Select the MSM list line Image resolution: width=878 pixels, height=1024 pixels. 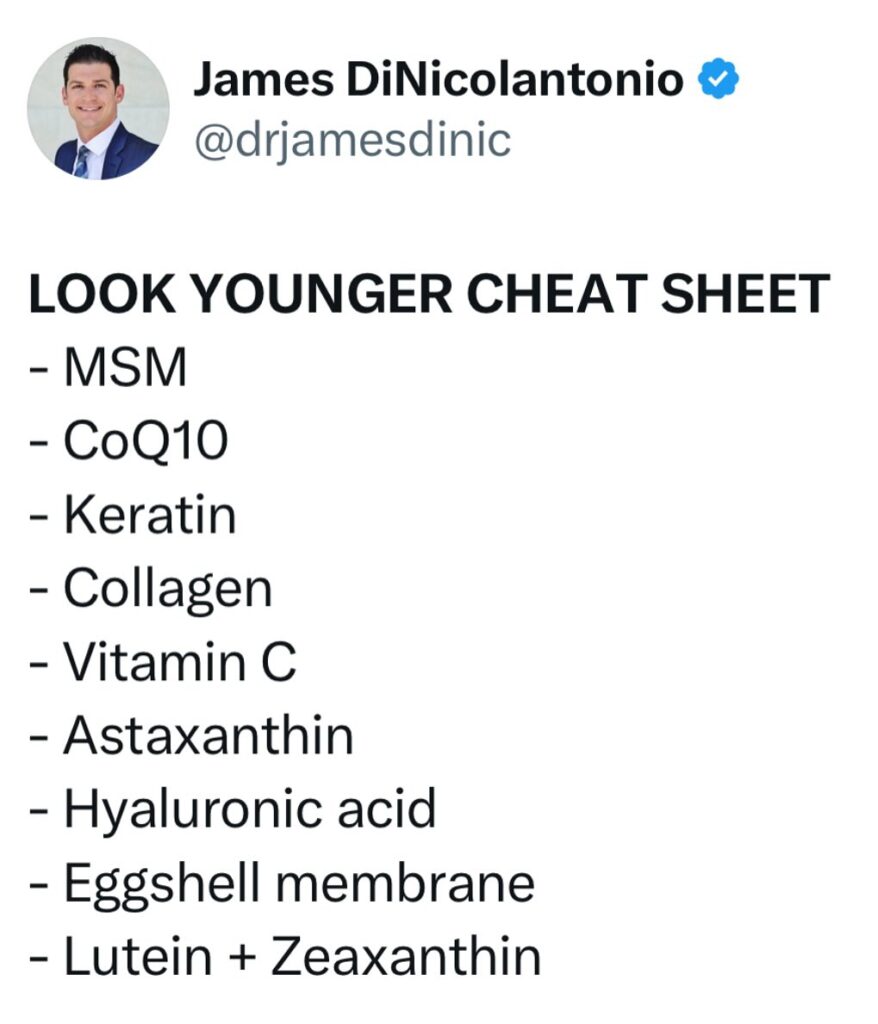(108, 368)
